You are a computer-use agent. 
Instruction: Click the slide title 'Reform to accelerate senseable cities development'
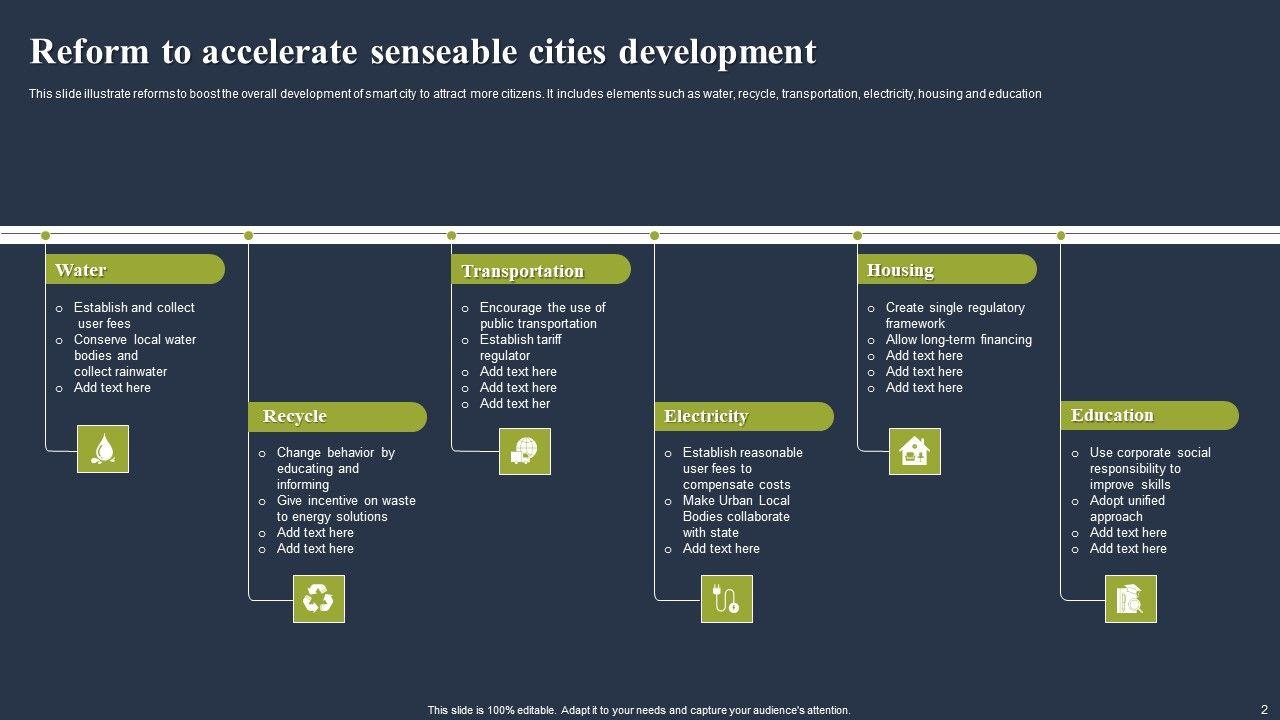(423, 52)
